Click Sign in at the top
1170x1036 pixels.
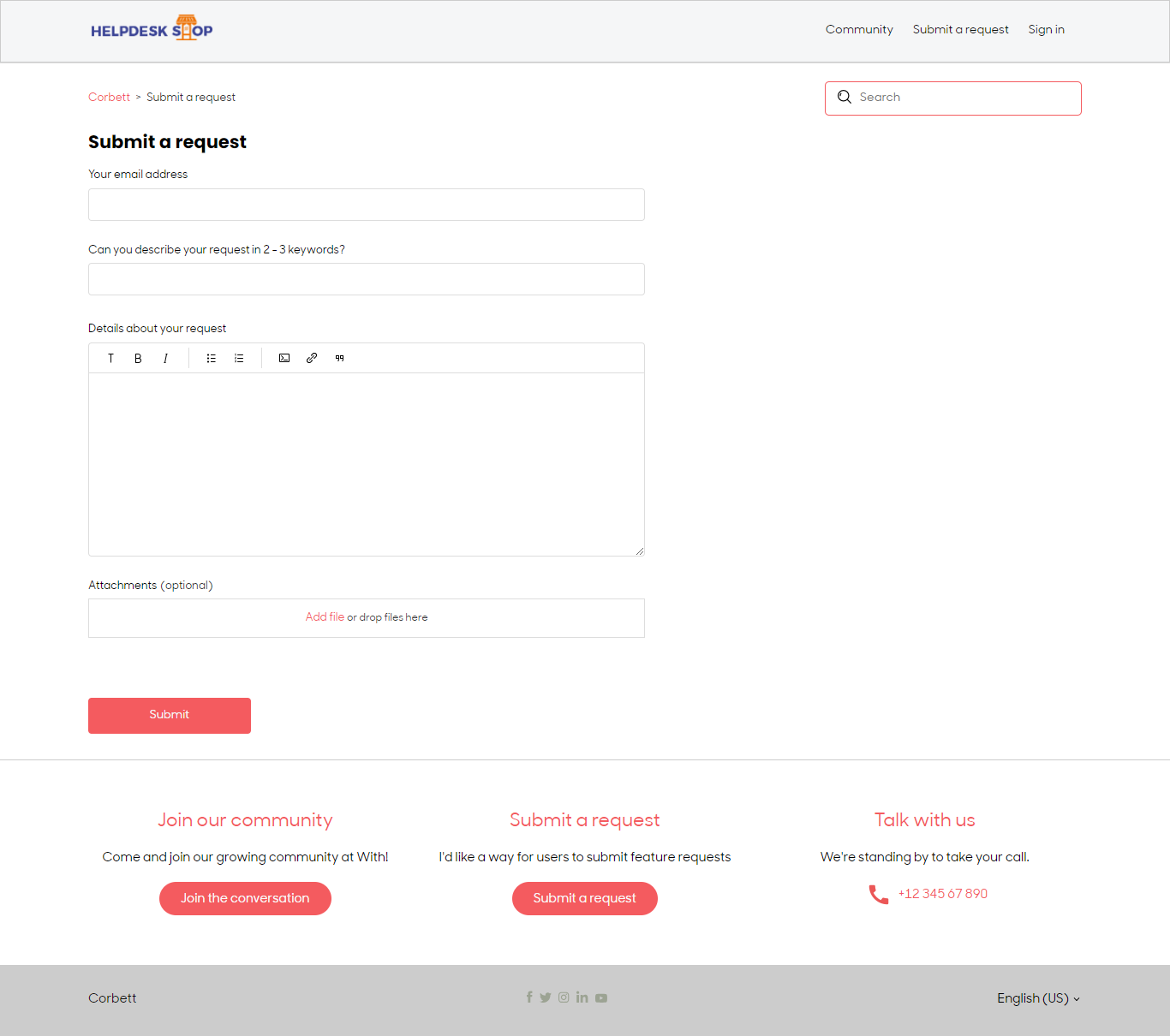point(1046,30)
